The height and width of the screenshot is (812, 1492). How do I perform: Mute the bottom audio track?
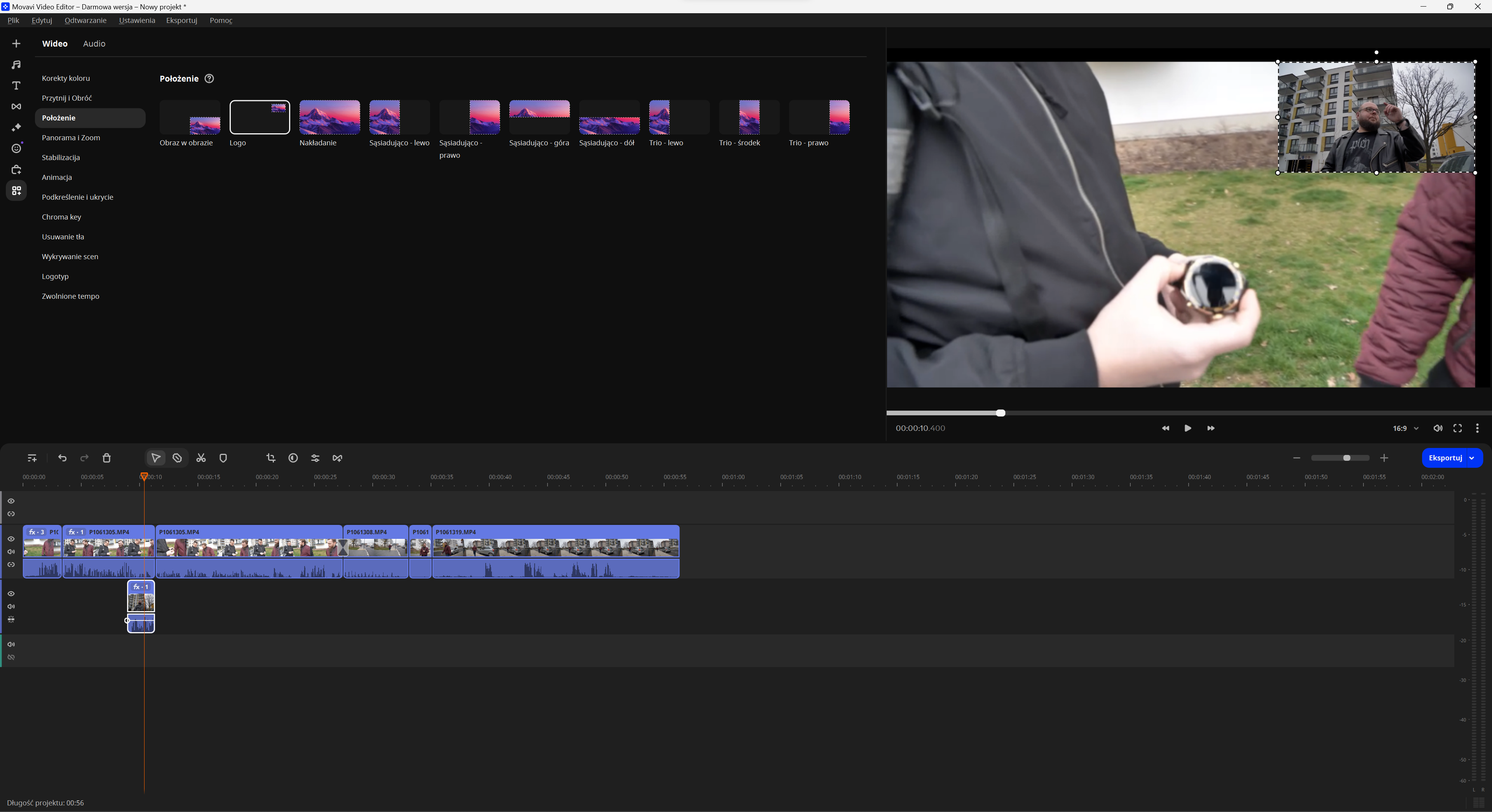(11, 644)
